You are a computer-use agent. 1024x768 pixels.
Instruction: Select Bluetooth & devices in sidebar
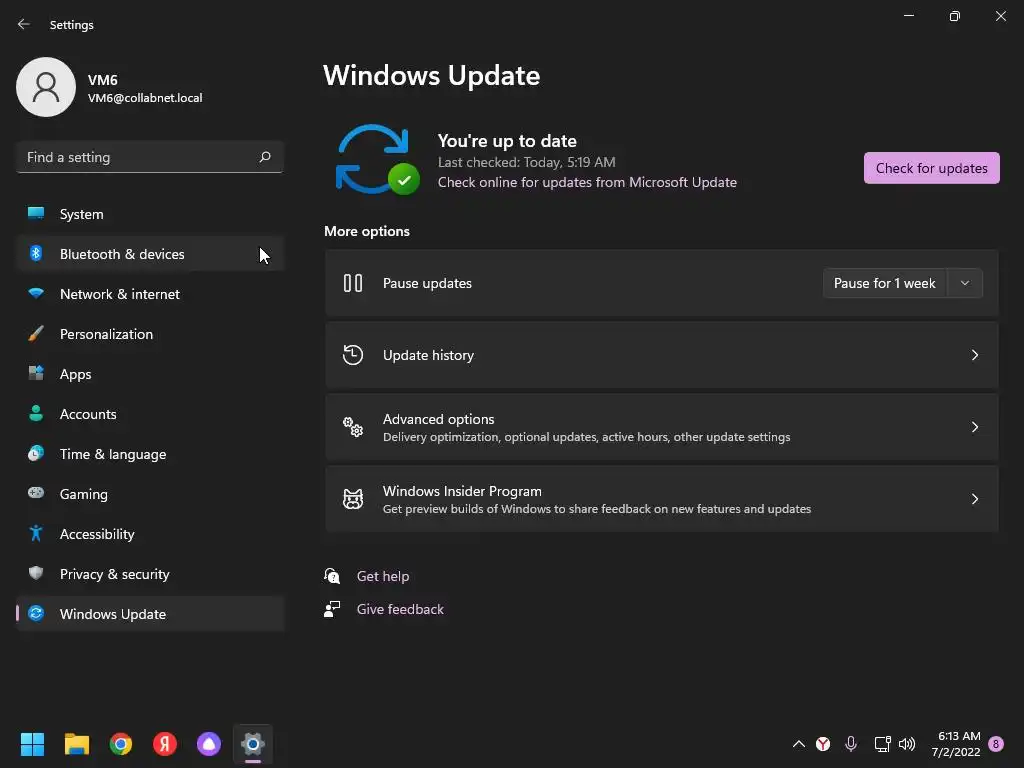point(150,253)
